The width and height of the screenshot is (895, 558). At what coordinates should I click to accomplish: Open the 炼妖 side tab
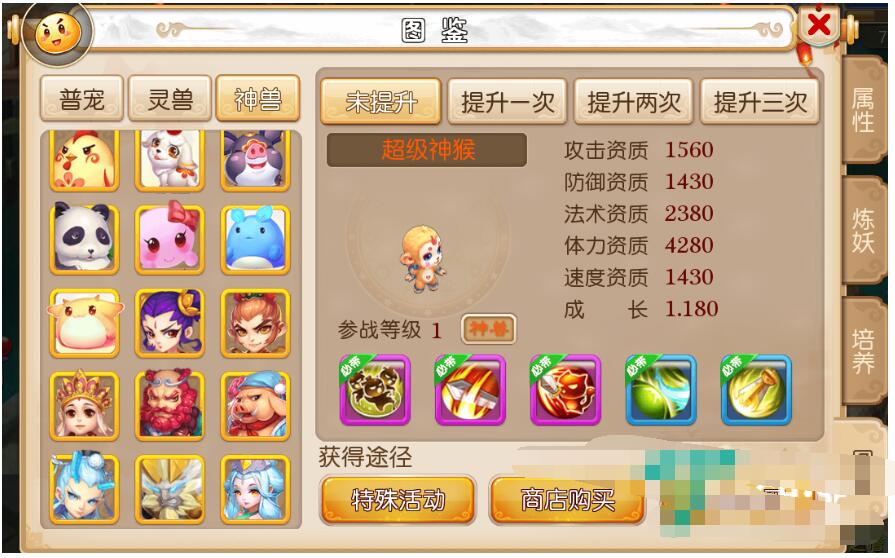click(x=863, y=231)
